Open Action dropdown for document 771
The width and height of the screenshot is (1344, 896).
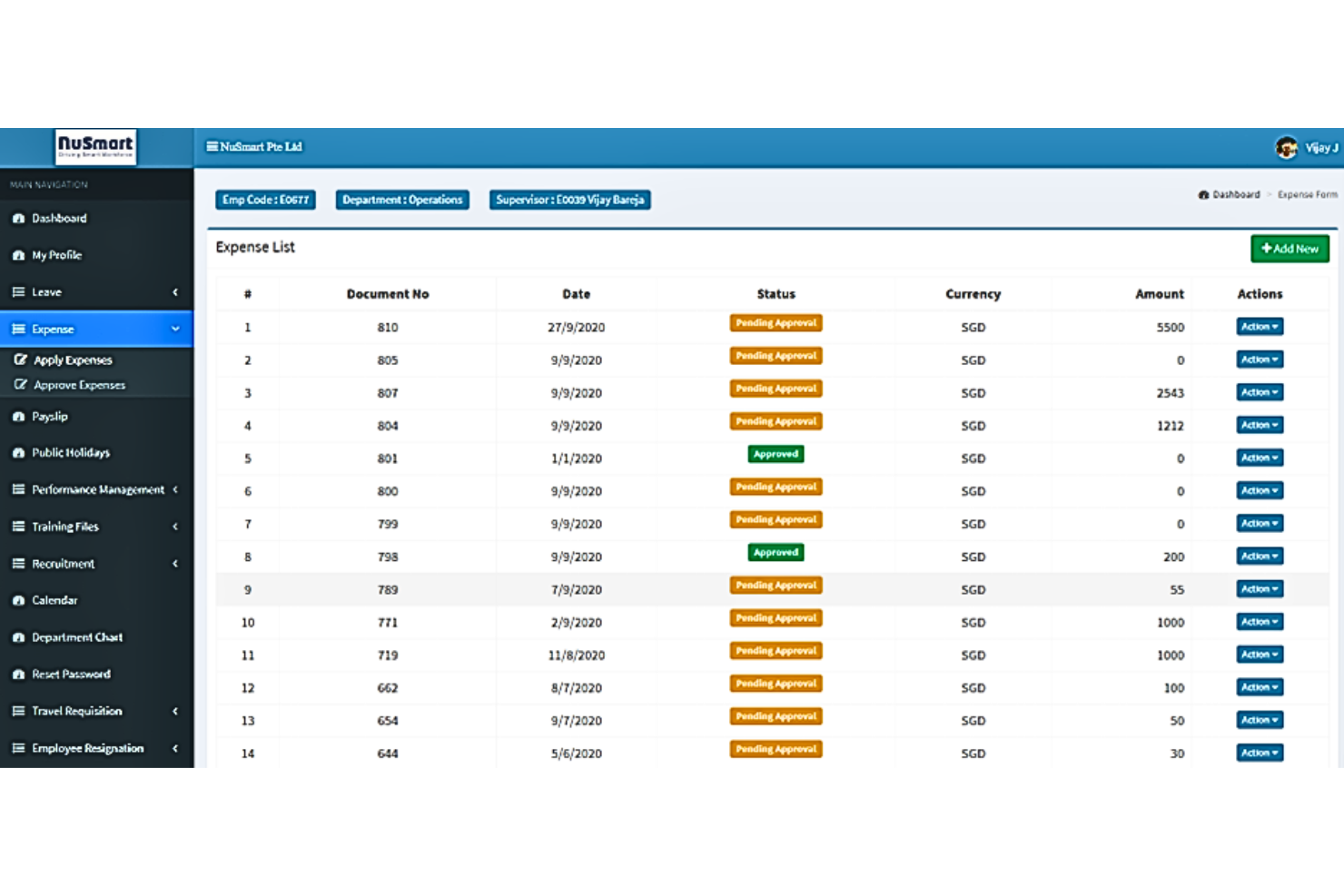pos(1260,622)
